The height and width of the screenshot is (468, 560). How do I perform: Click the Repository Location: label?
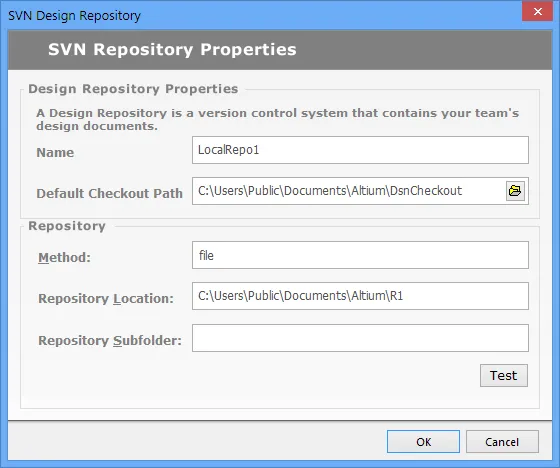(x=106, y=298)
